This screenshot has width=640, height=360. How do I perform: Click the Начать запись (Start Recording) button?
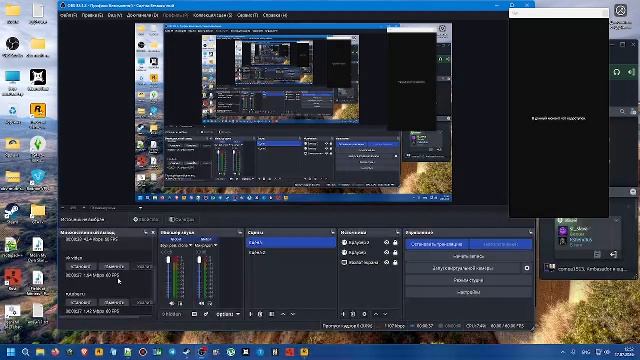coord(469,256)
